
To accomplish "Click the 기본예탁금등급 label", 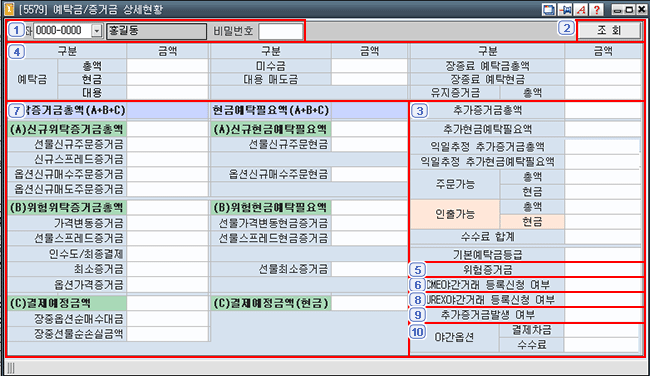I will (x=487, y=255).
